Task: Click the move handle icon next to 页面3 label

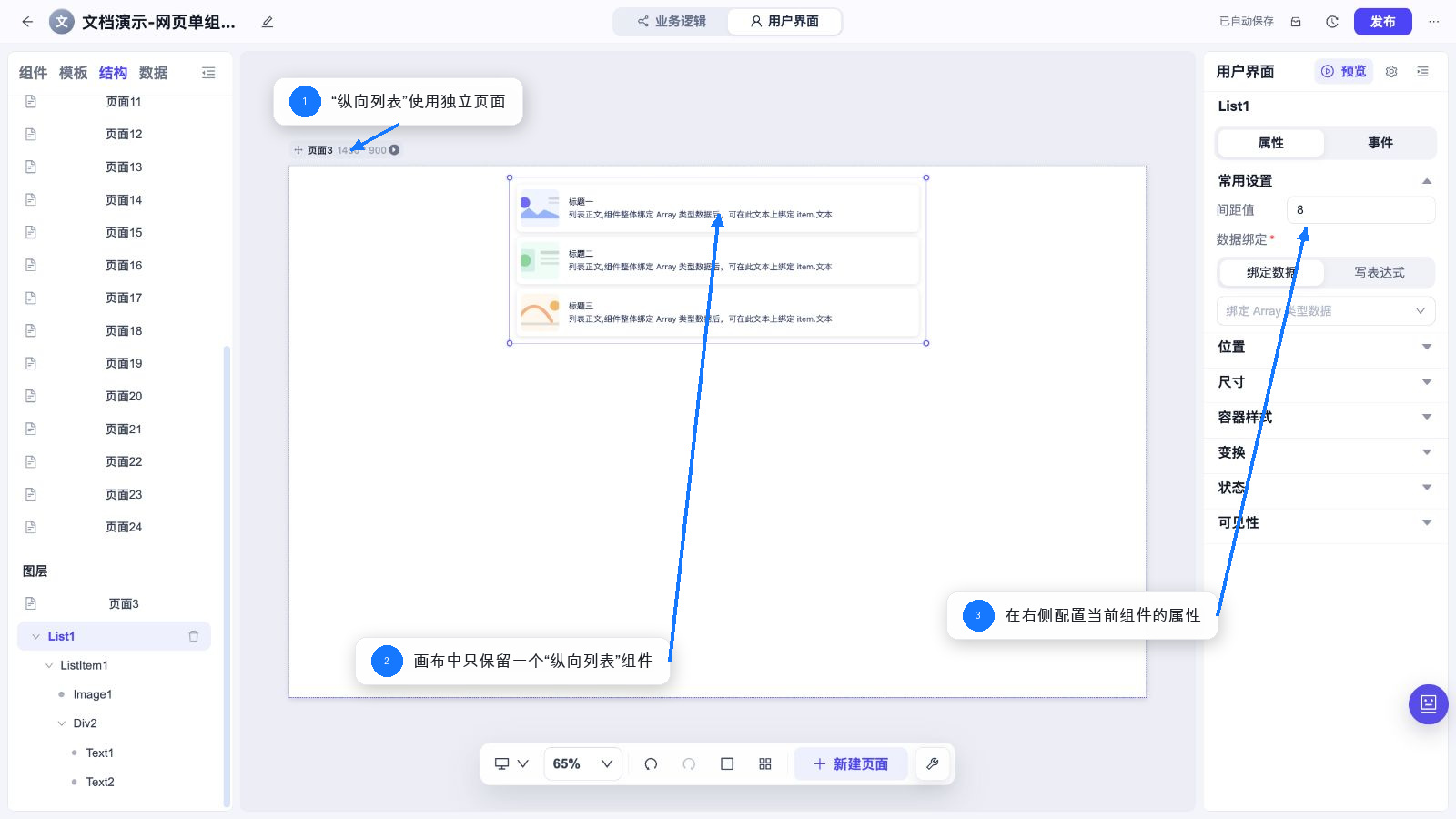Action: pyautogui.click(x=298, y=150)
